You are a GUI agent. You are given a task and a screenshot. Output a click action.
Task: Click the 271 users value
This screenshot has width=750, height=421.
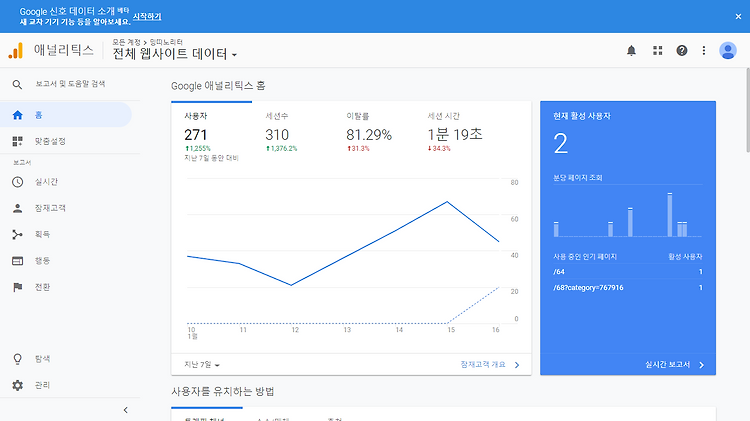click(x=196, y=135)
